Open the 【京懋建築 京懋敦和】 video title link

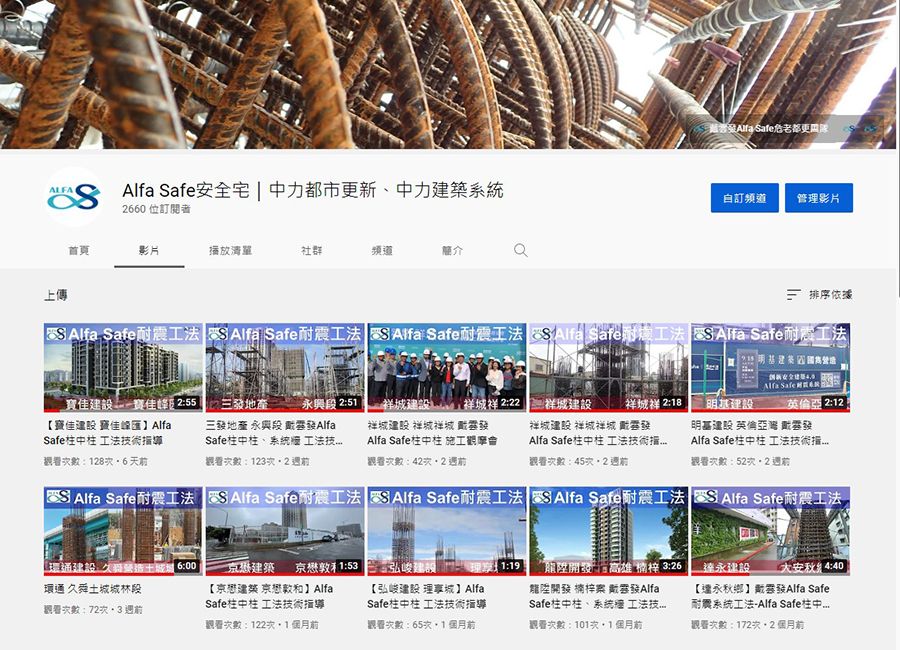(270, 589)
